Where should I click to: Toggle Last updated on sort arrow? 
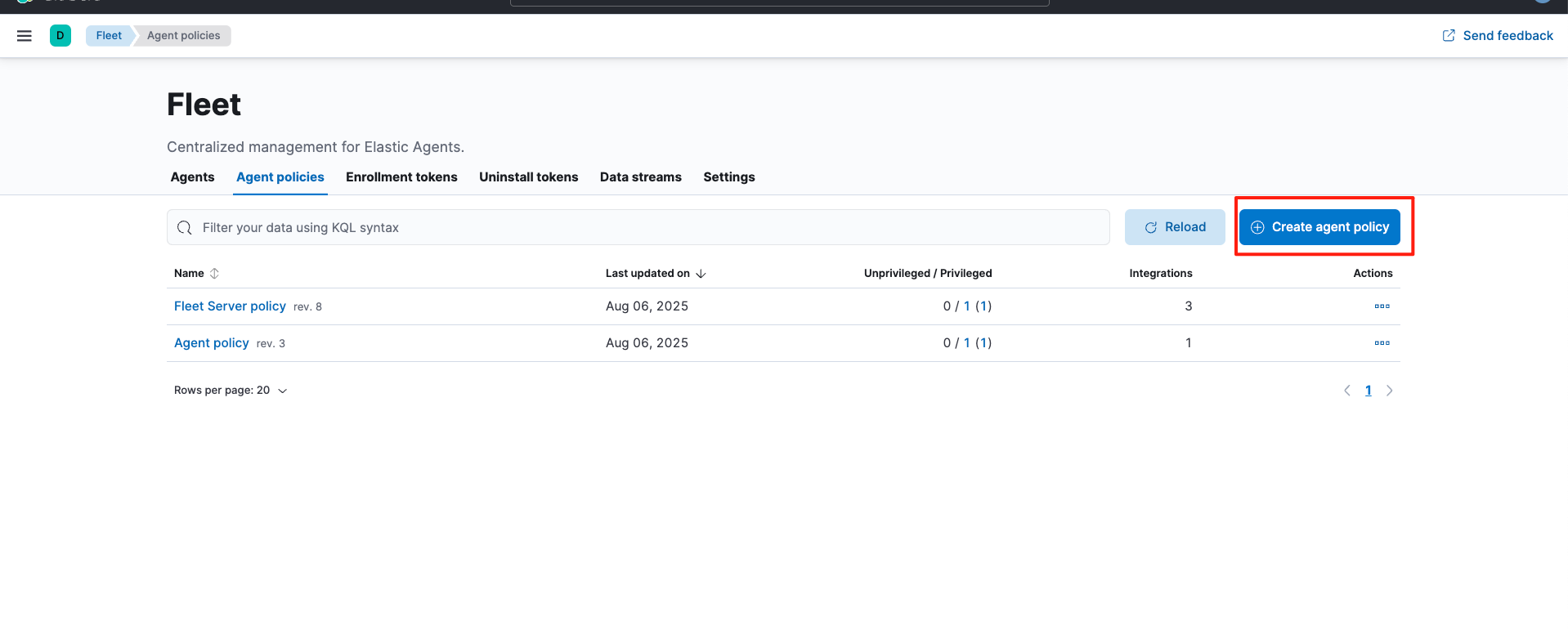pos(701,274)
